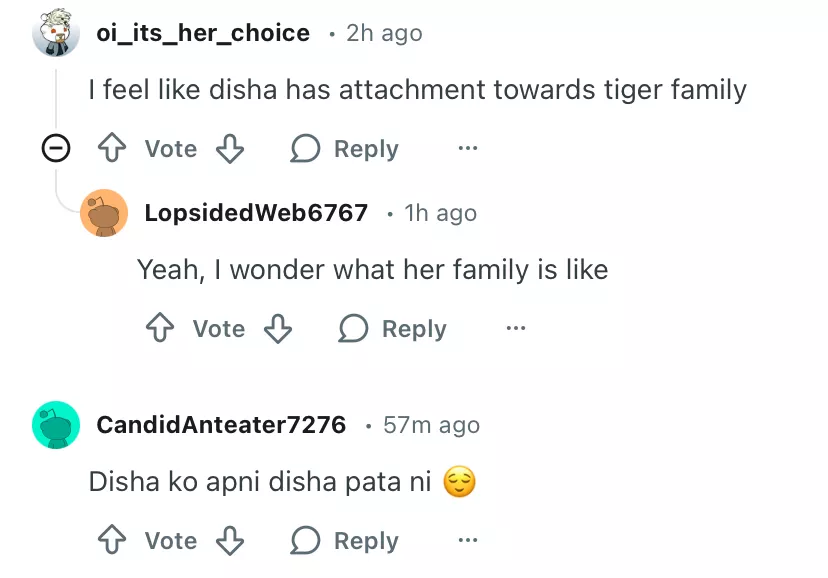Downvote LopsidedWeb6767's reply about her family

pos(278,329)
